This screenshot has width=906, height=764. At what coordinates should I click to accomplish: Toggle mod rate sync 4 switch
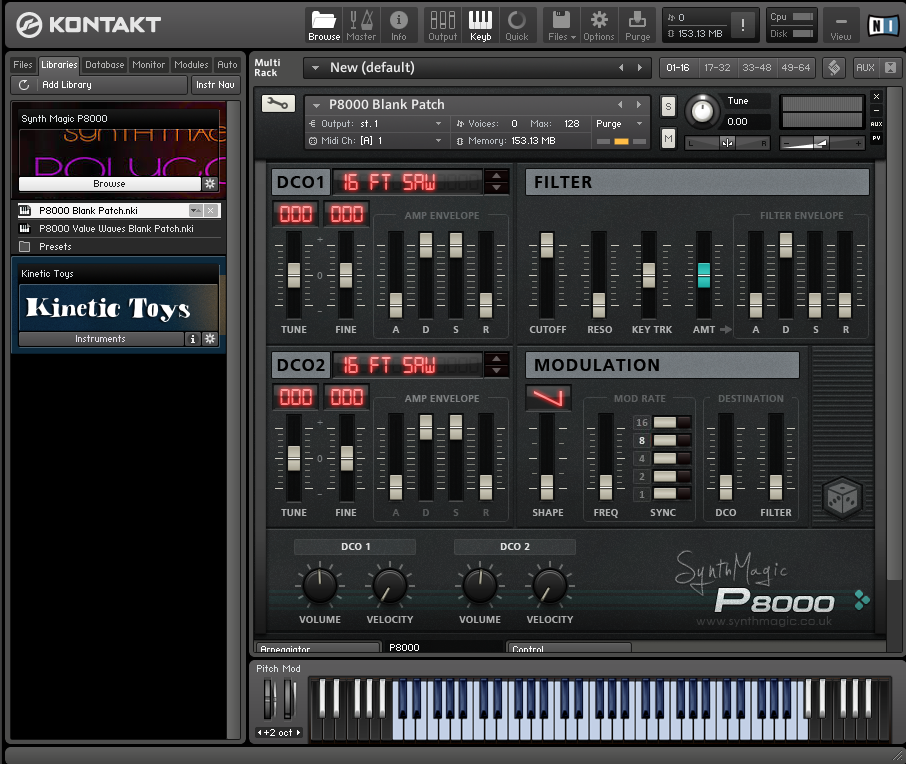coord(672,458)
